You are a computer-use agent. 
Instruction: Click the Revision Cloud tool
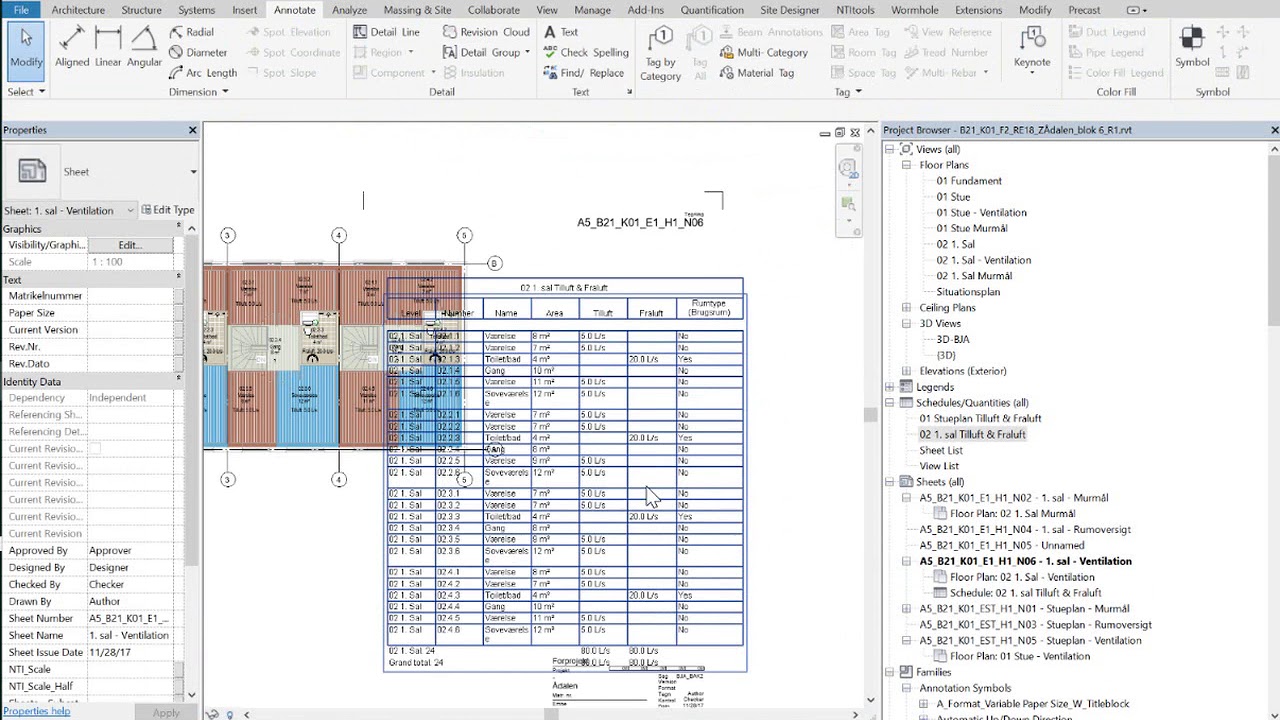(486, 32)
